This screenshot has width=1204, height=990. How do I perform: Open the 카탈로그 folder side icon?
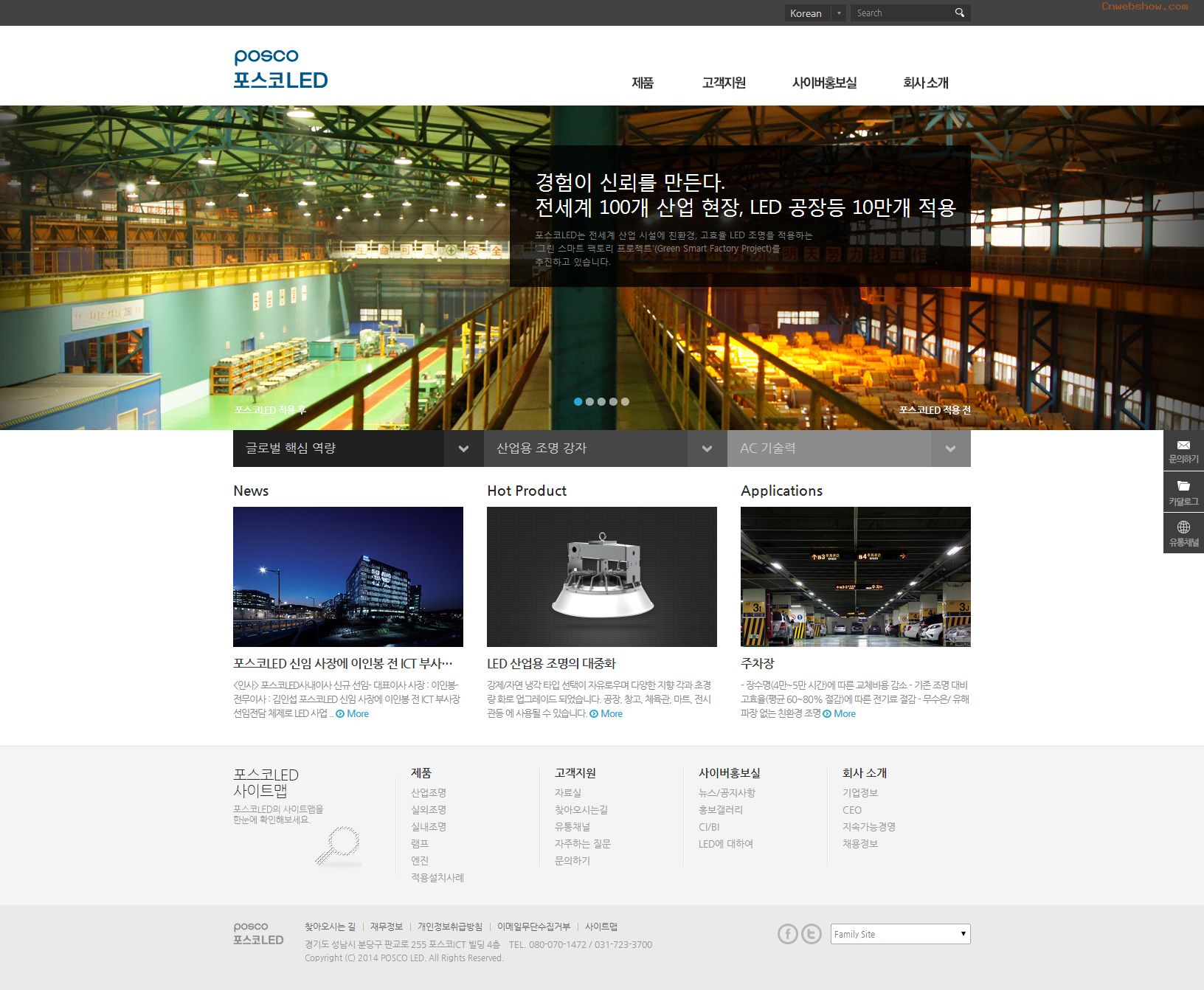pos(1183,492)
